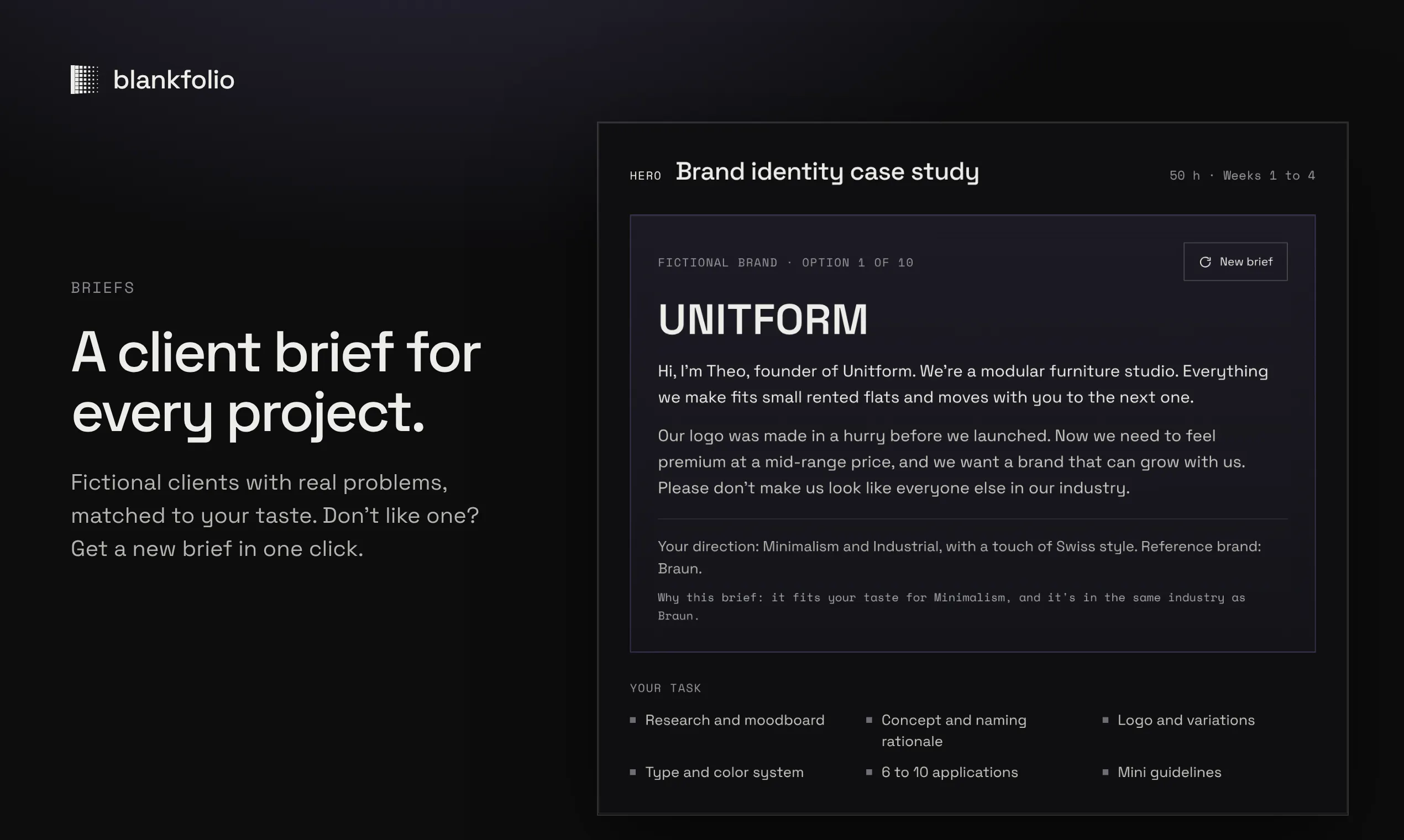Viewport: 1404px width, 840px height.
Task: Click the '50 h · Weeks 1 to 4' text
Action: tap(1242, 176)
